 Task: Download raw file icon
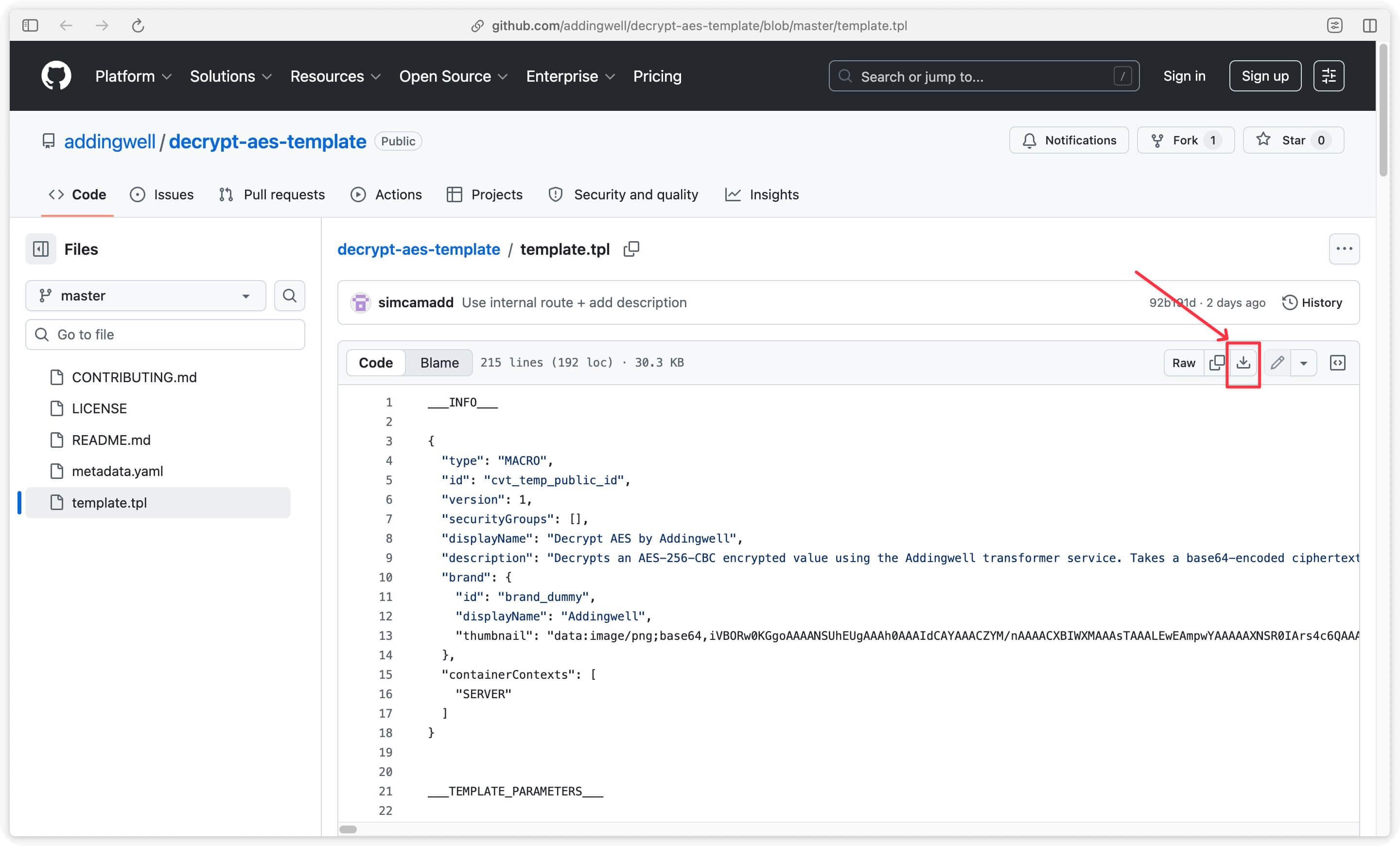click(1243, 363)
